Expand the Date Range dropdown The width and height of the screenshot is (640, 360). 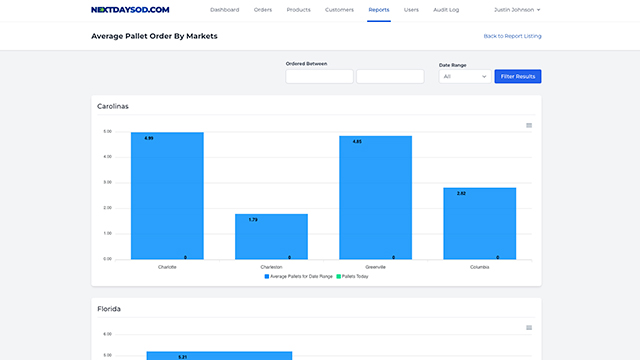(465, 76)
